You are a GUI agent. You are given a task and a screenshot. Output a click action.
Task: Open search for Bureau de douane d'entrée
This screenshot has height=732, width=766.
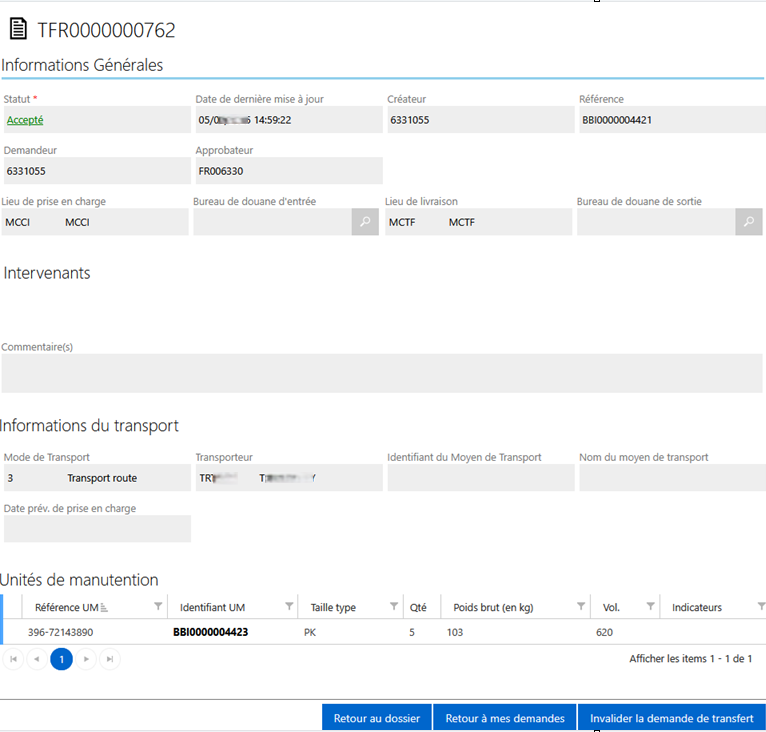pyautogui.click(x=365, y=222)
